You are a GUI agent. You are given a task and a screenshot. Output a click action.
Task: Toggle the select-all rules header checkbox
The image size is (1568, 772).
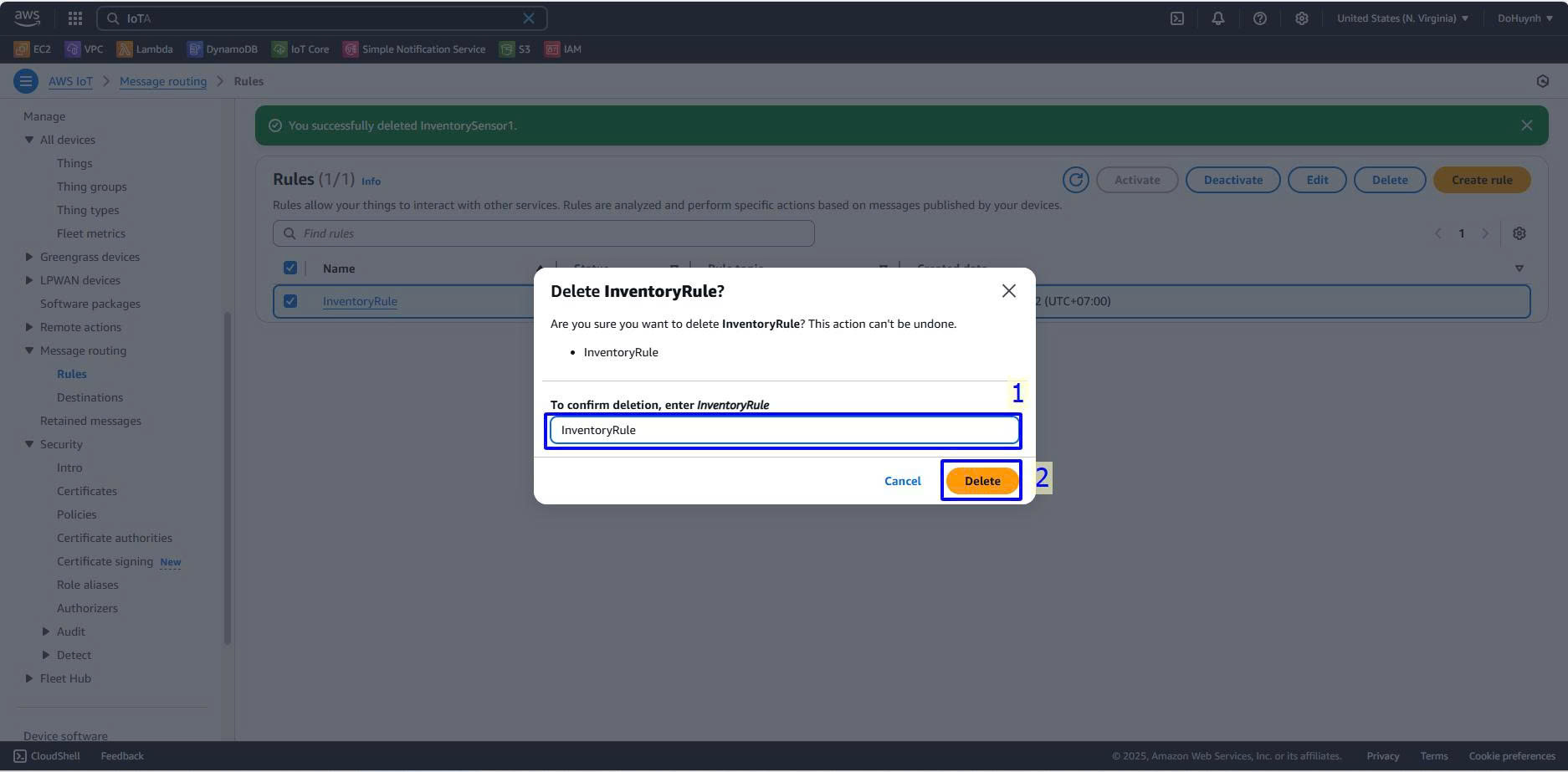[x=290, y=268]
